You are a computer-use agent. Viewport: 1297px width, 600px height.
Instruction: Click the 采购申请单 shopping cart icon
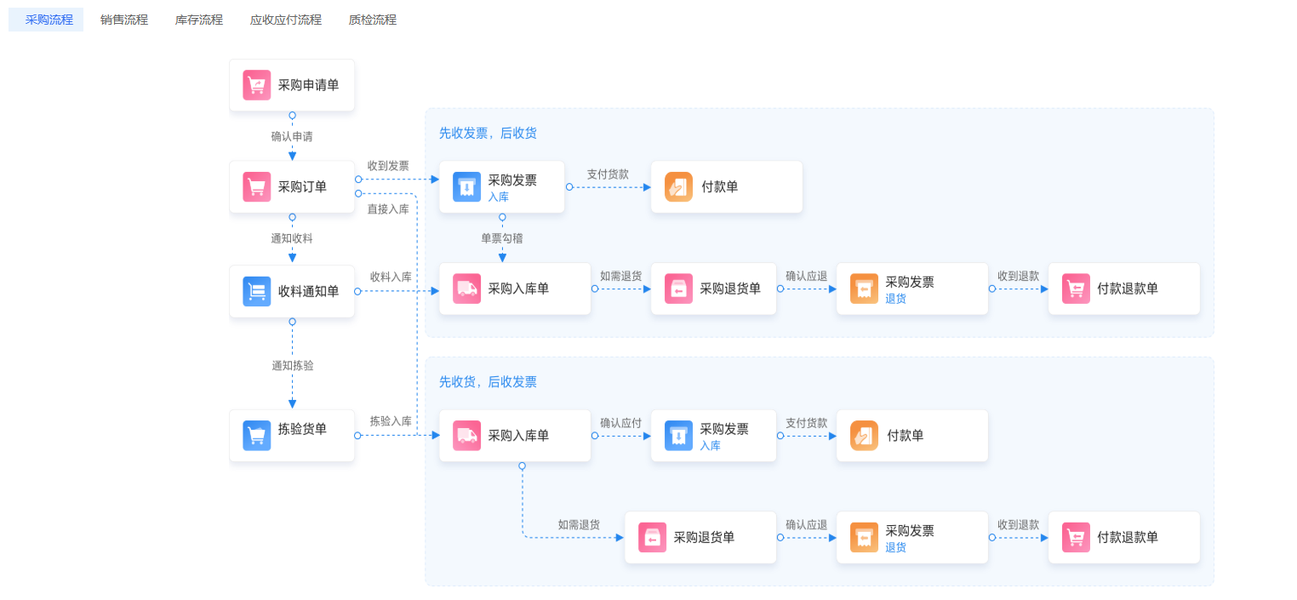[x=257, y=85]
